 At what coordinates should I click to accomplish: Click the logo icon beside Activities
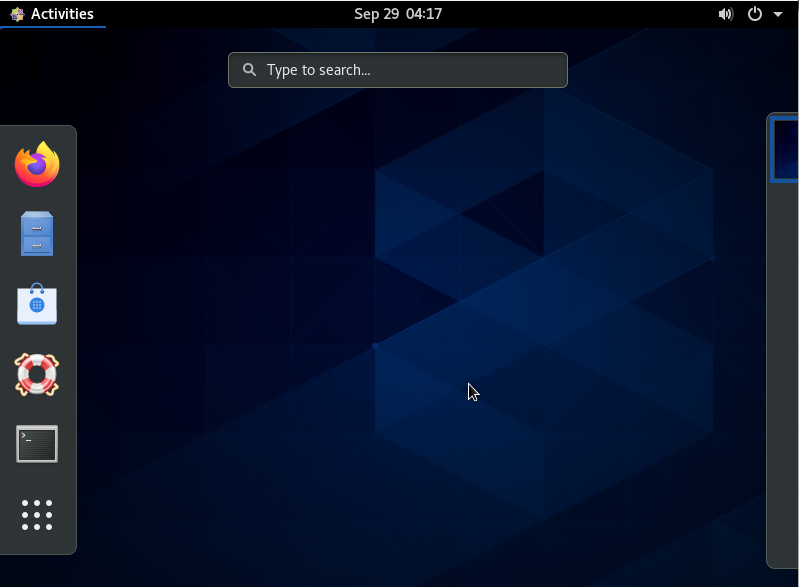(17, 14)
